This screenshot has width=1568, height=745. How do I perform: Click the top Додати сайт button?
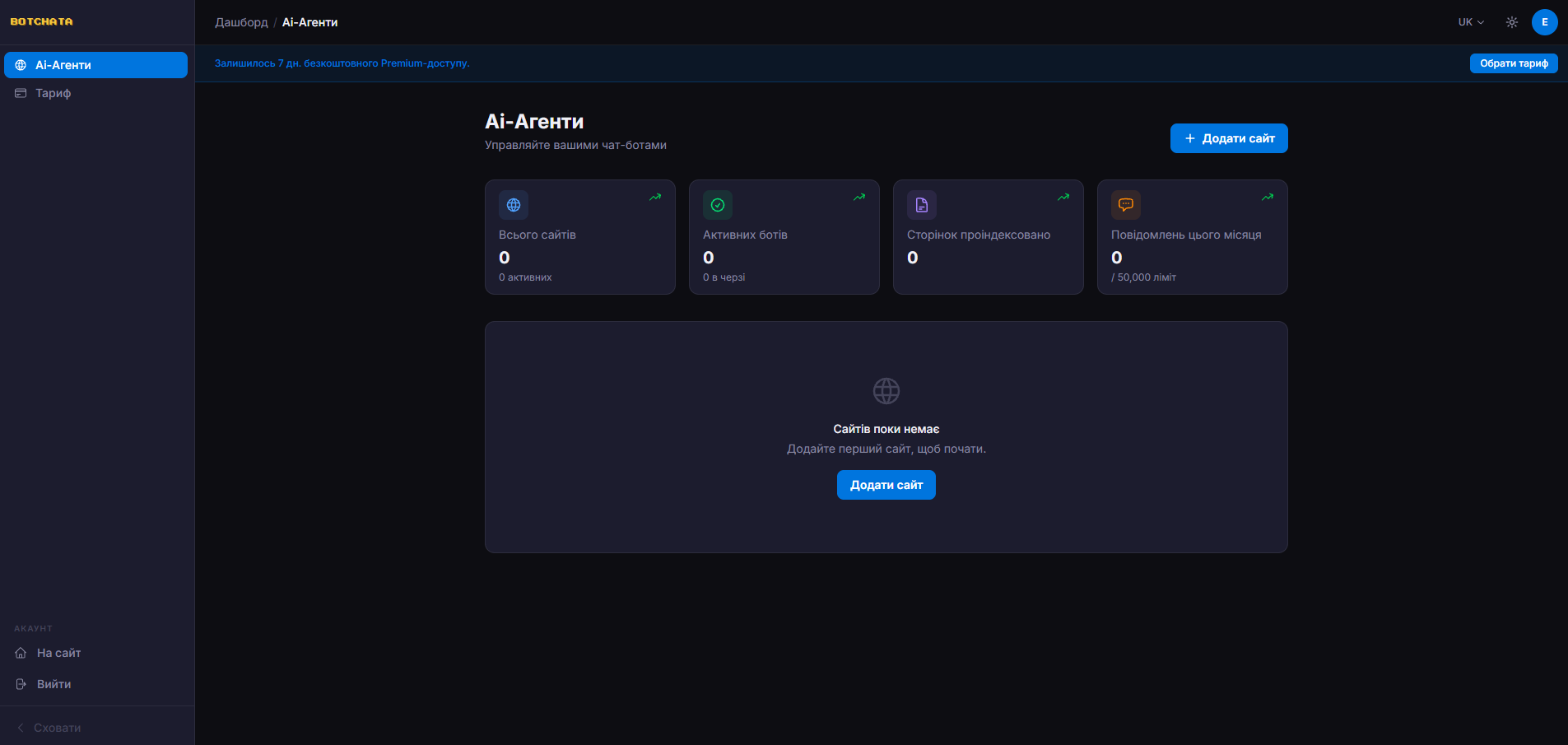[1229, 138]
